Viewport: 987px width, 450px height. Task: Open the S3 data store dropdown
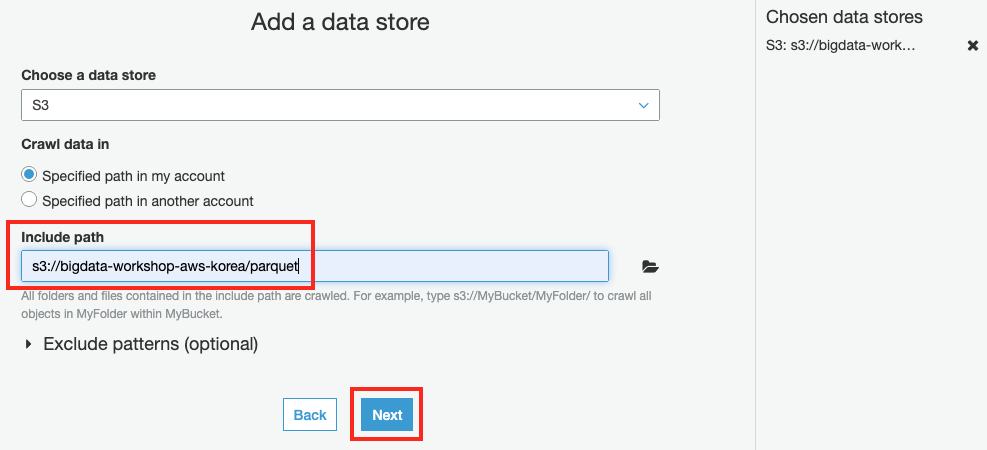[340, 105]
